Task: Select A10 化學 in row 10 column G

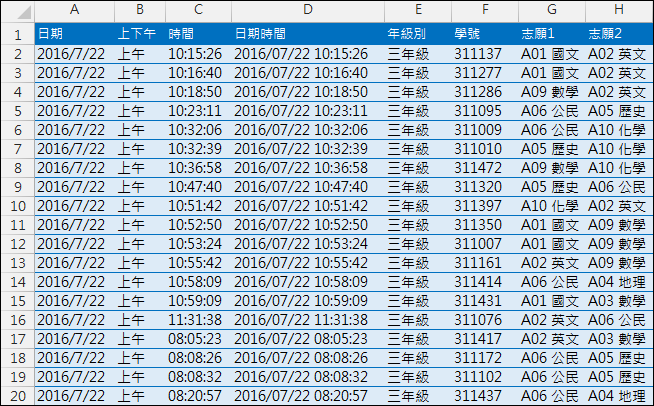Action: [x=552, y=206]
